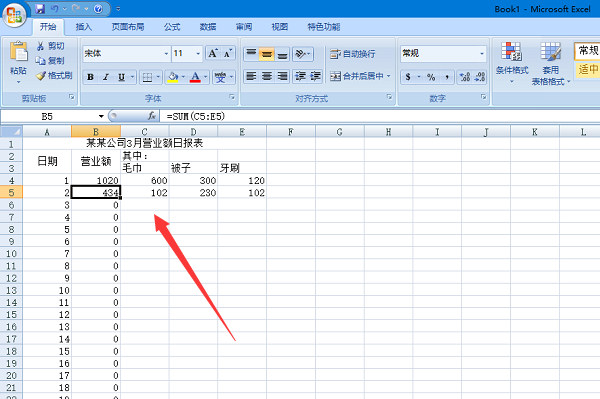Center text horizontally
This screenshot has width=600, height=399.
[267, 77]
